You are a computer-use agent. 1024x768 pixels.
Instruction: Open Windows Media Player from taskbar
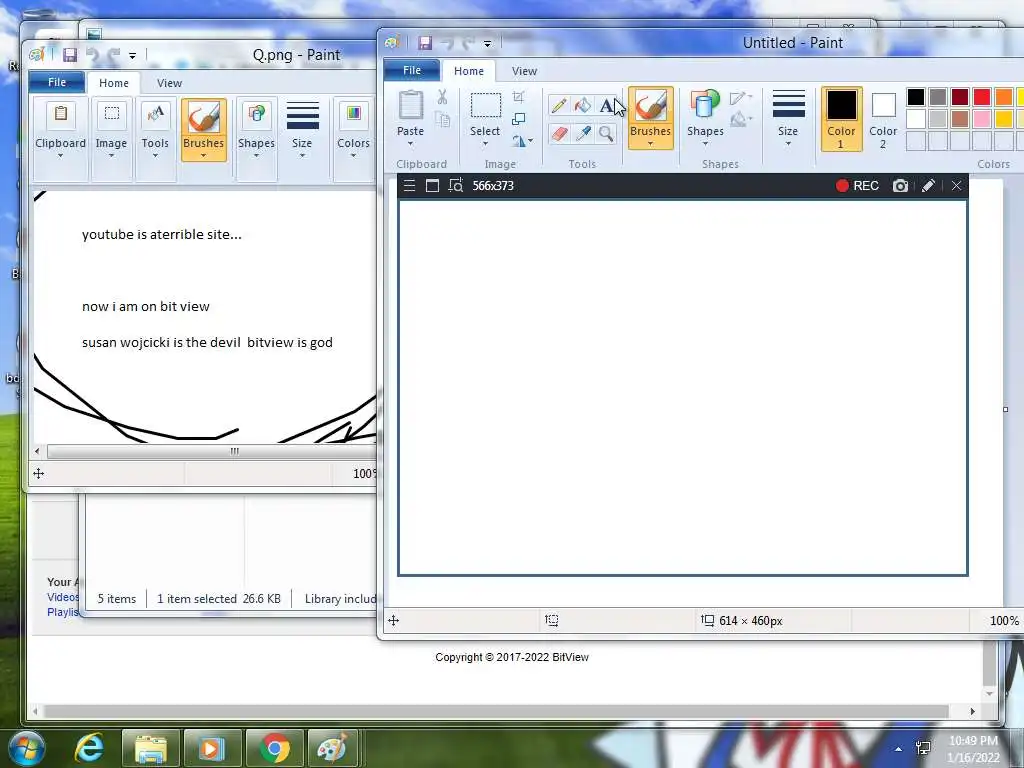pyautogui.click(x=212, y=748)
